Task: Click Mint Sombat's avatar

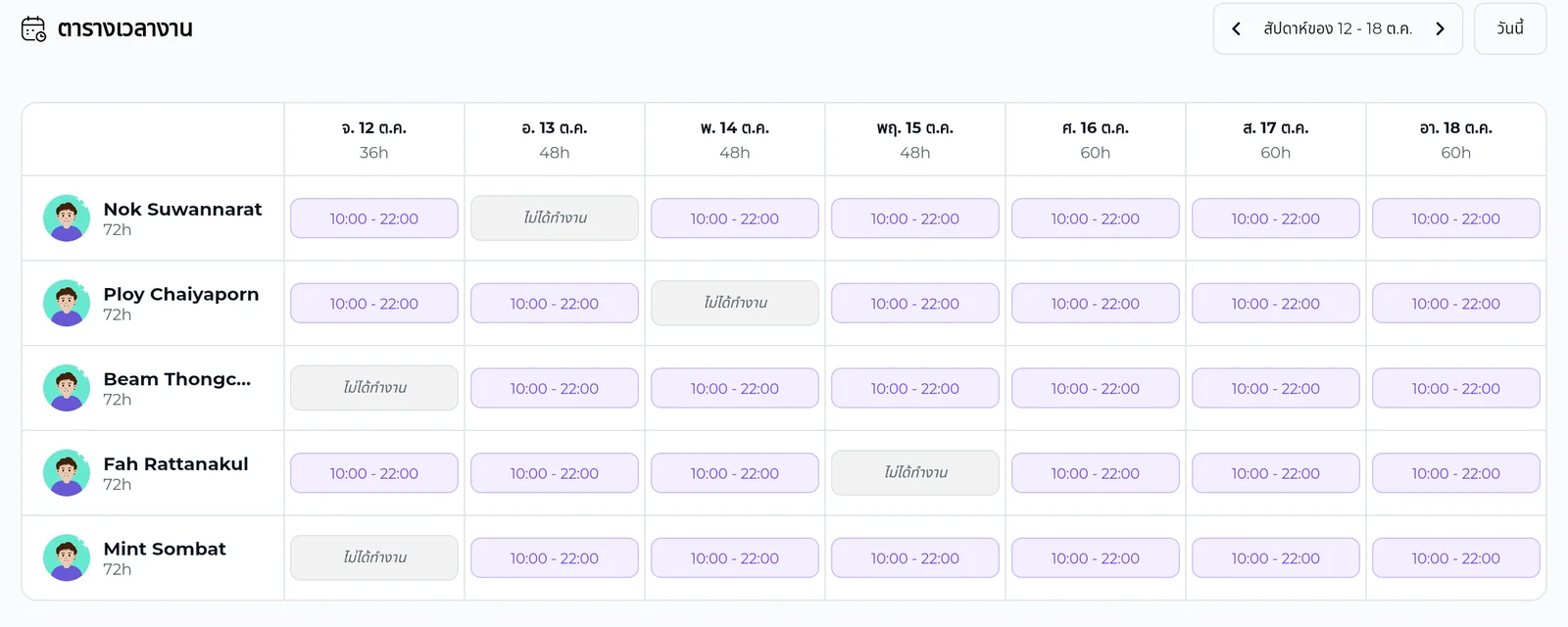Action: pos(67,557)
